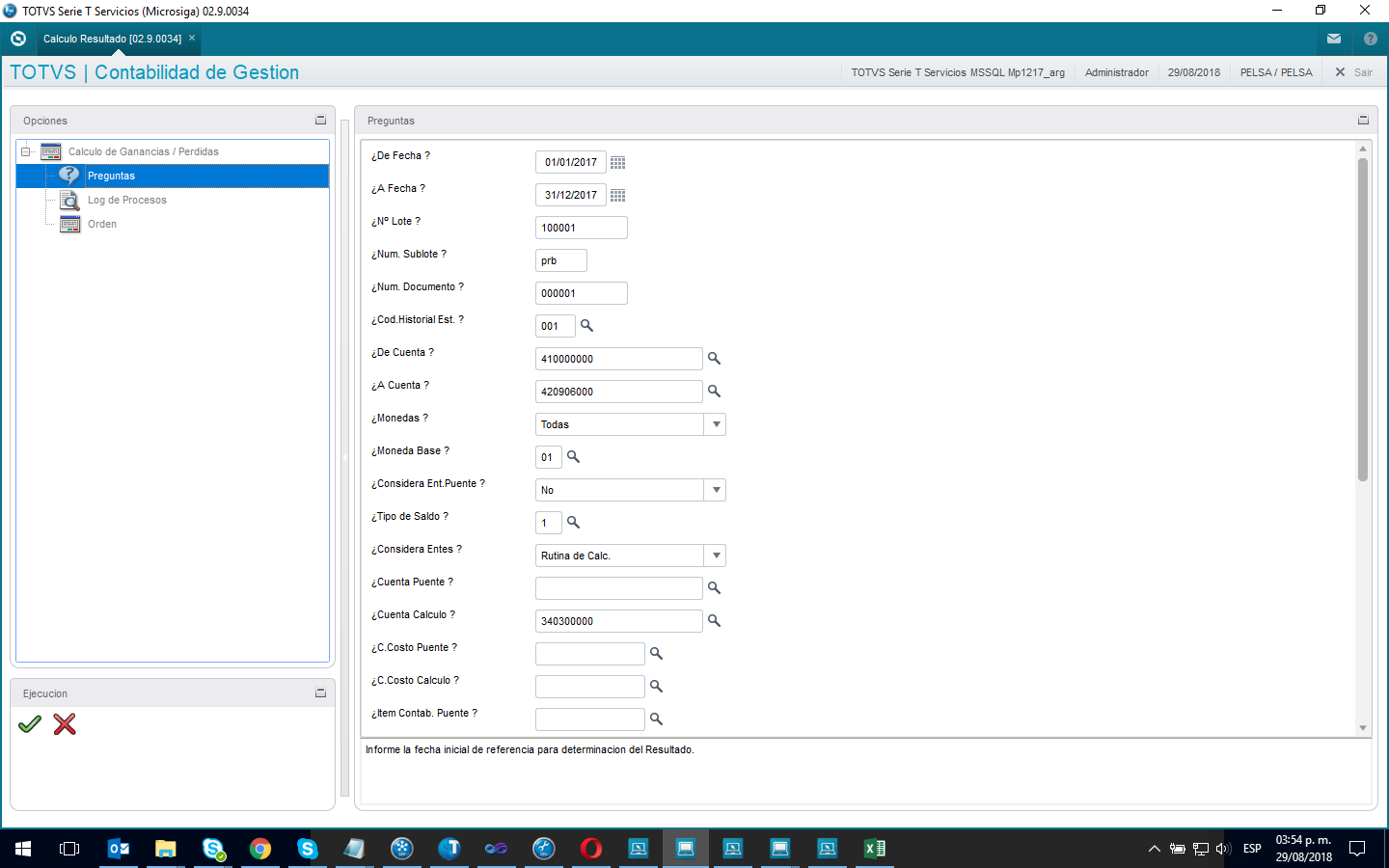Search lookup for Moneda Base field
Screen dimensions: 1389x868
point(573,457)
